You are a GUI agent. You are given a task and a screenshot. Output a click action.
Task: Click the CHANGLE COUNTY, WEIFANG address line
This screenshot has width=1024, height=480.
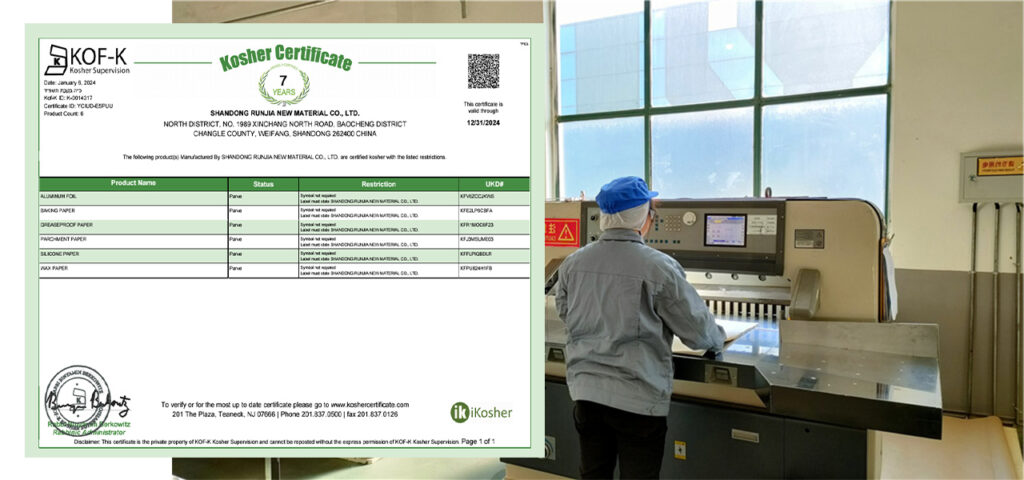click(x=285, y=133)
